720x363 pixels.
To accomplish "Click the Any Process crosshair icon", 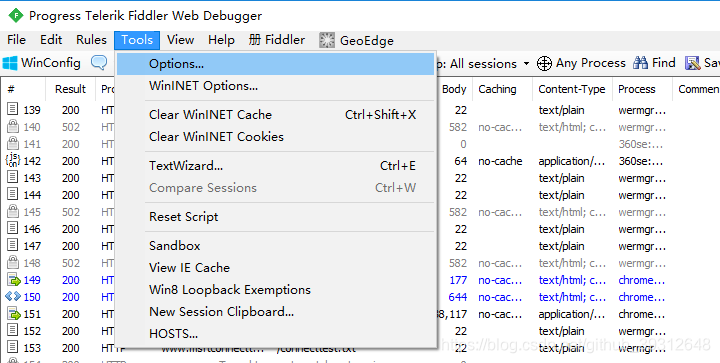I will (544, 63).
